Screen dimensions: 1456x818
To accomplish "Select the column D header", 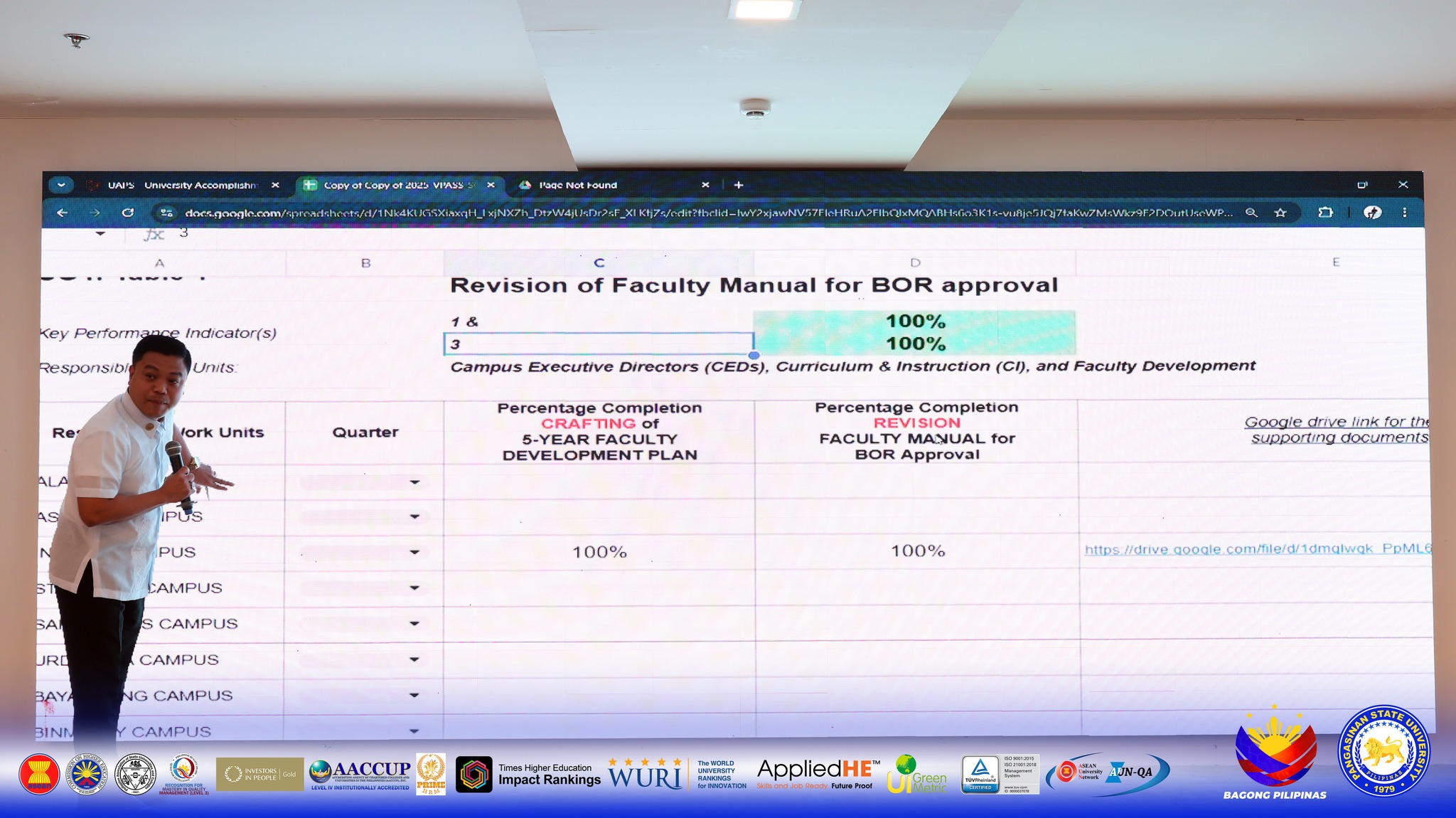I will pos(915,262).
